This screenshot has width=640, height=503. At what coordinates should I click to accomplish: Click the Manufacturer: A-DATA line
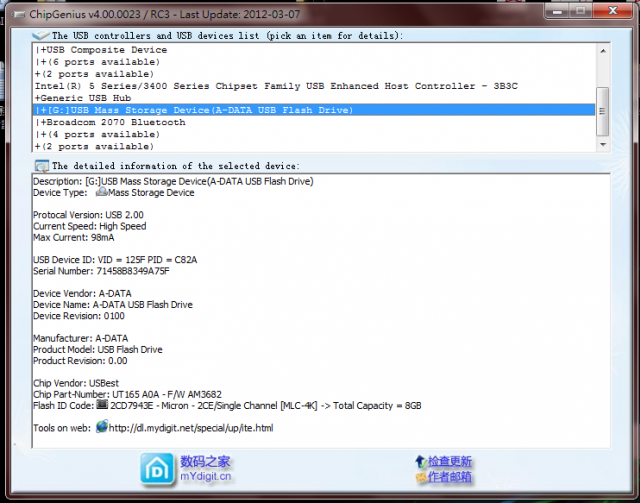[80, 338]
